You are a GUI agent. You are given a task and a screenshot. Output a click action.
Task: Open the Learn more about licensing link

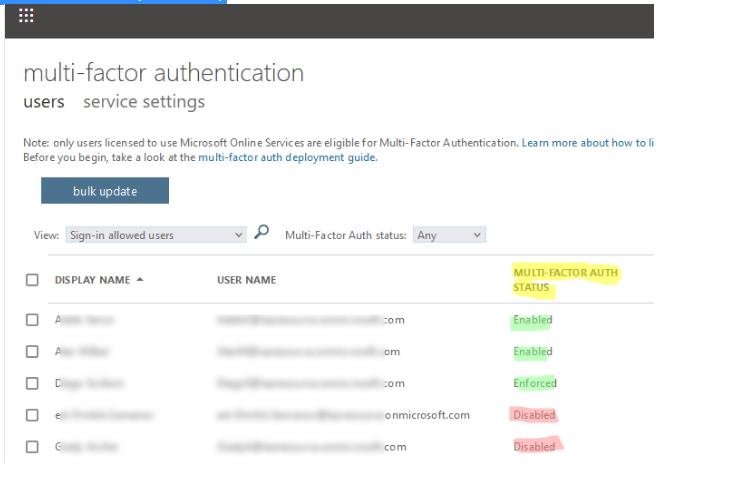pyautogui.click(x=588, y=143)
